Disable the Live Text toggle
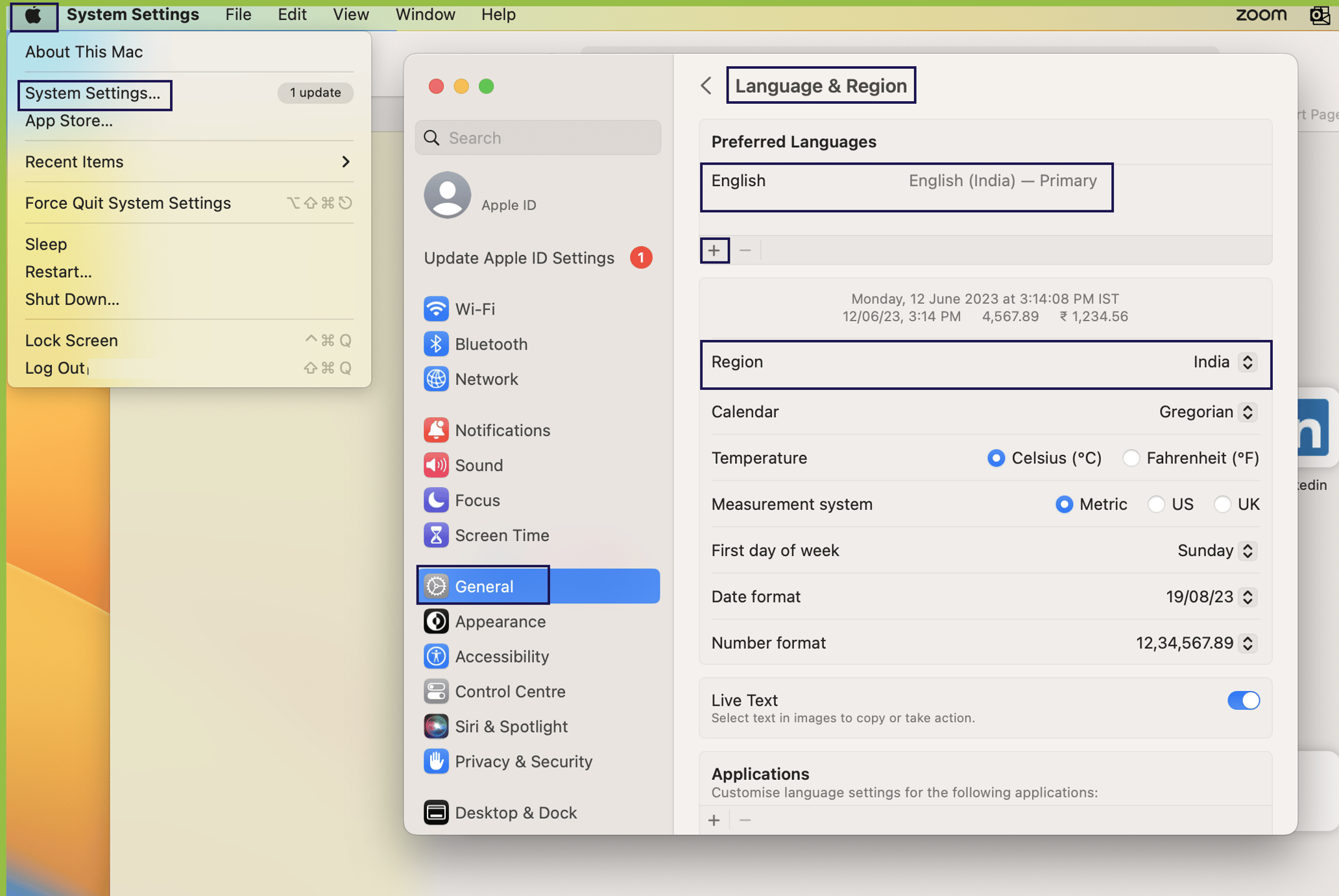 click(x=1243, y=700)
